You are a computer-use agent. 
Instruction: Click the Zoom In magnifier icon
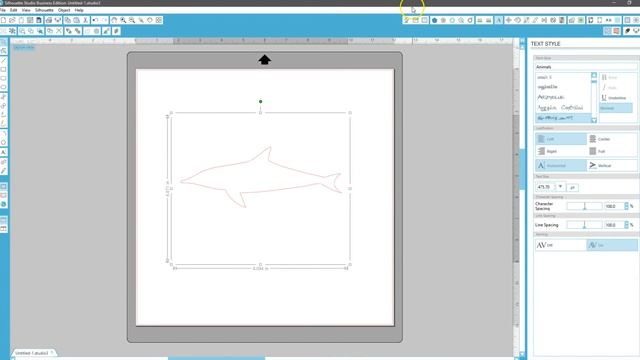123,20
